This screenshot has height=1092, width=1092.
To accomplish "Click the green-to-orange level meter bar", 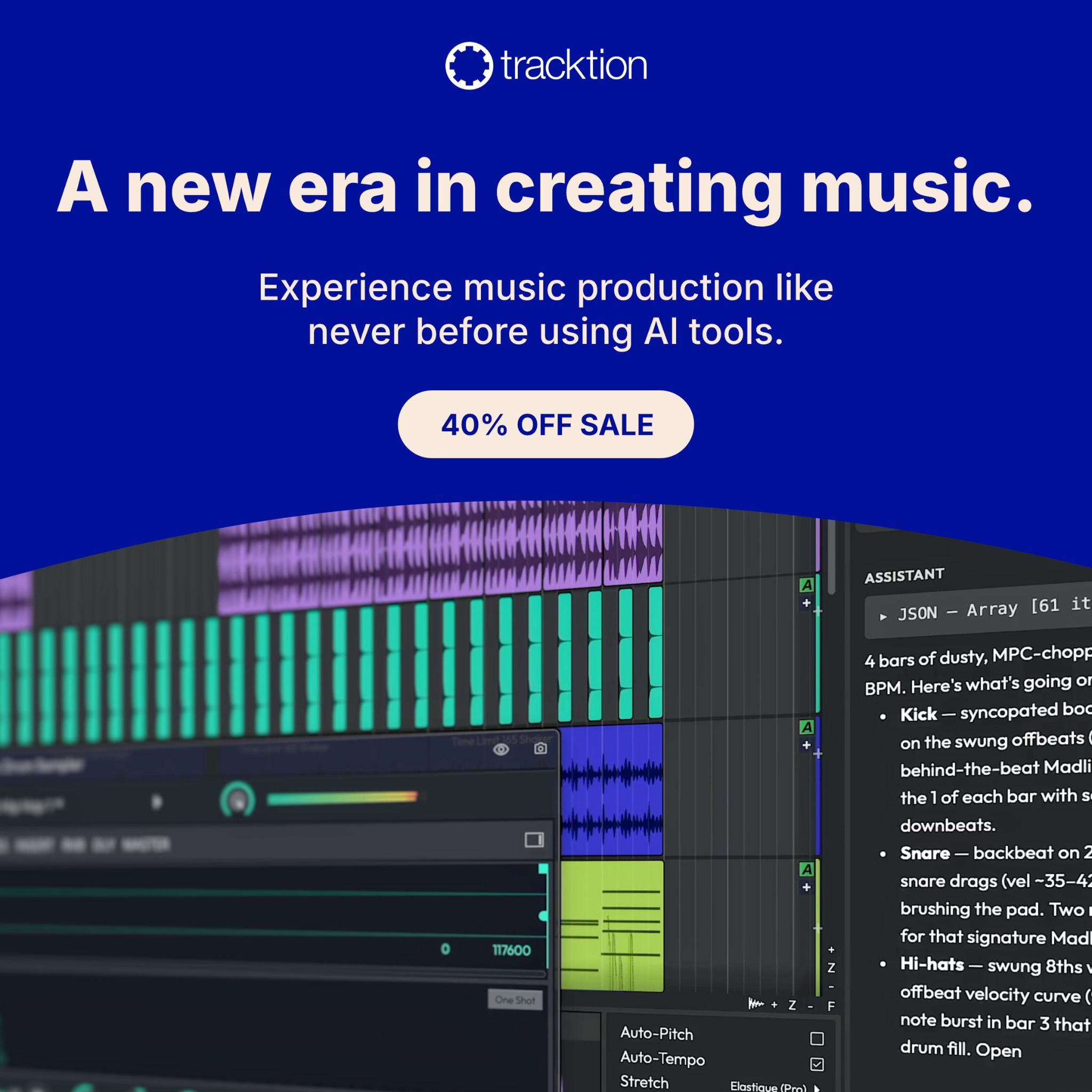I will 342,798.
